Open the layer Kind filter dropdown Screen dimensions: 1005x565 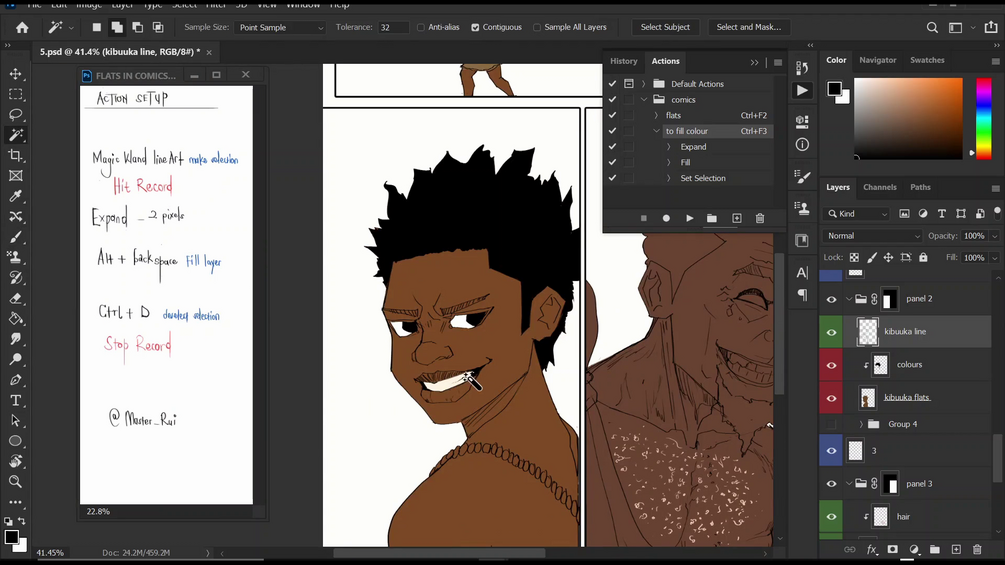coord(857,214)
